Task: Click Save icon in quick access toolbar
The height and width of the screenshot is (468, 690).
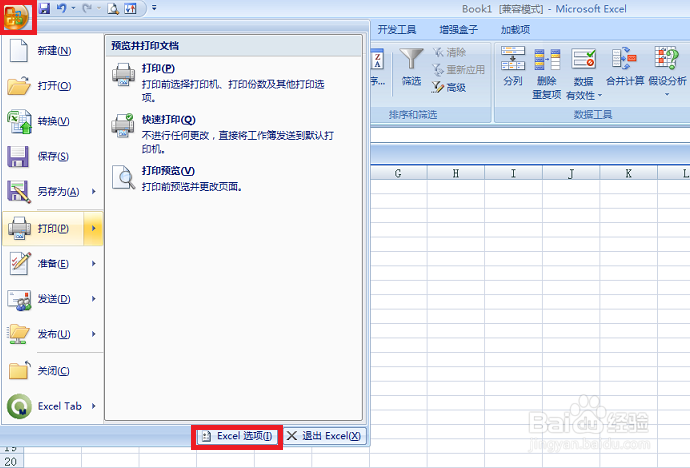Action: click(44, 8)
